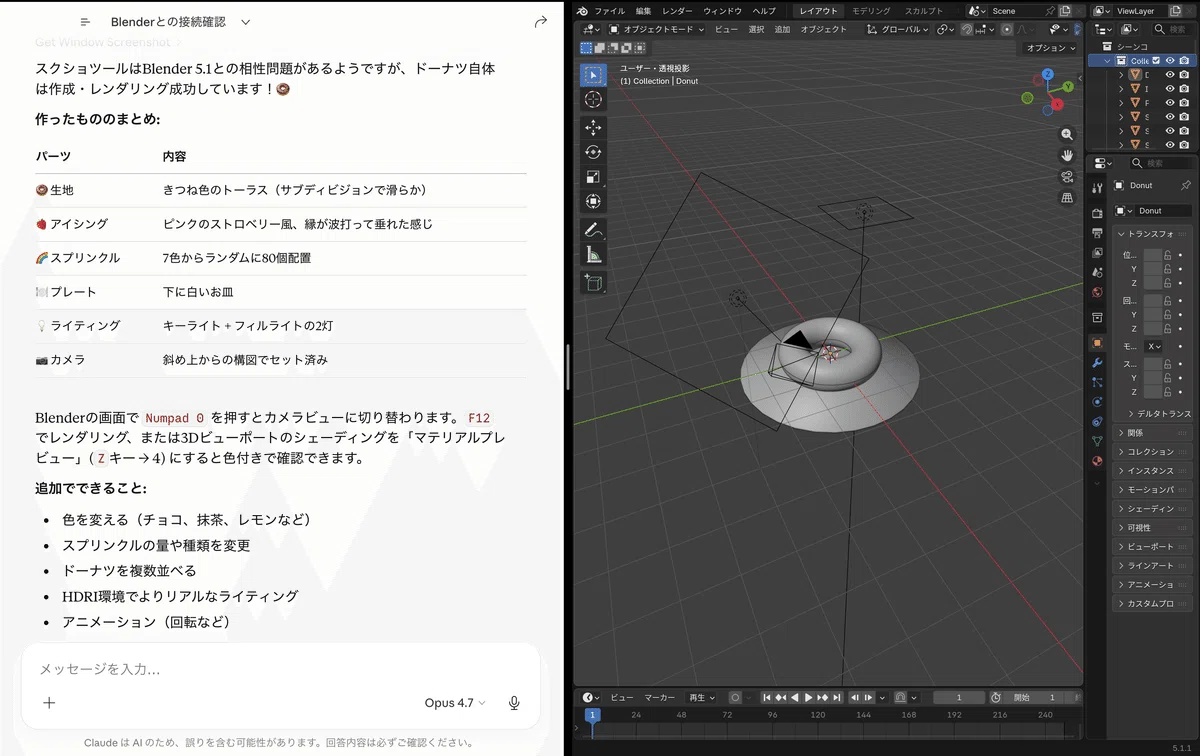Open the Material properties tab
Viewport: 1200px width, 756px height.
[x=1097, y=461]
